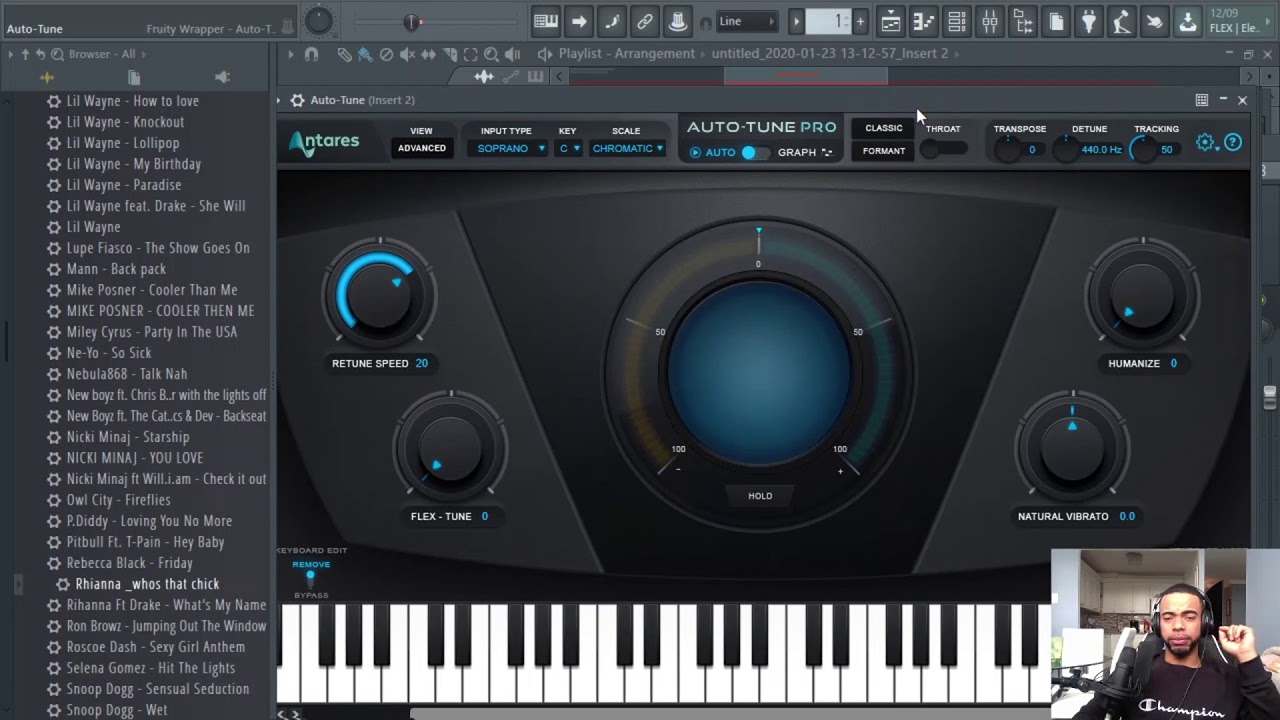Click the Transpose knob
Screen dimensions: 1280x720
[1007, 150]
